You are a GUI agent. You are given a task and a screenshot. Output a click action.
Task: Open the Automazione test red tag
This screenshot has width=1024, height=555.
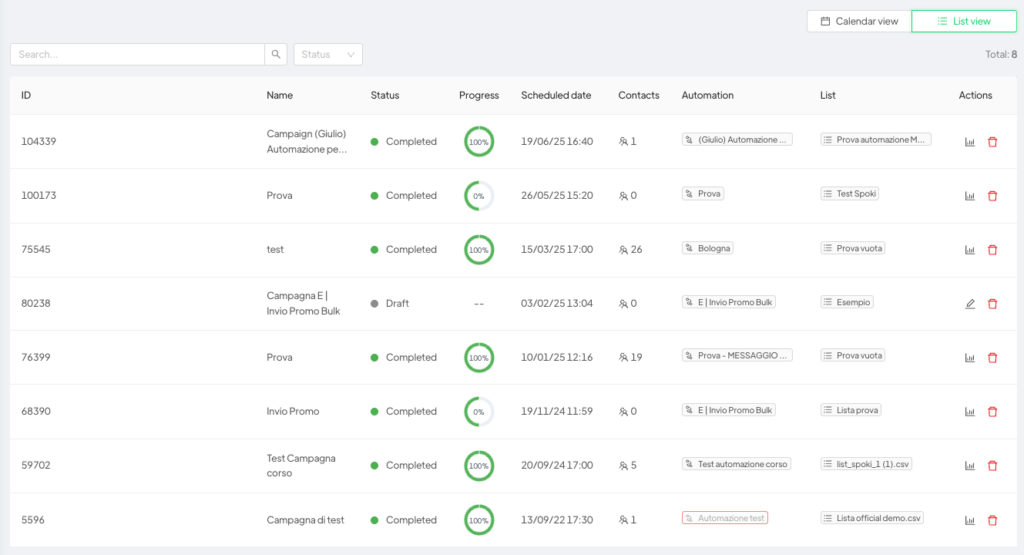(x=725, y=518)
